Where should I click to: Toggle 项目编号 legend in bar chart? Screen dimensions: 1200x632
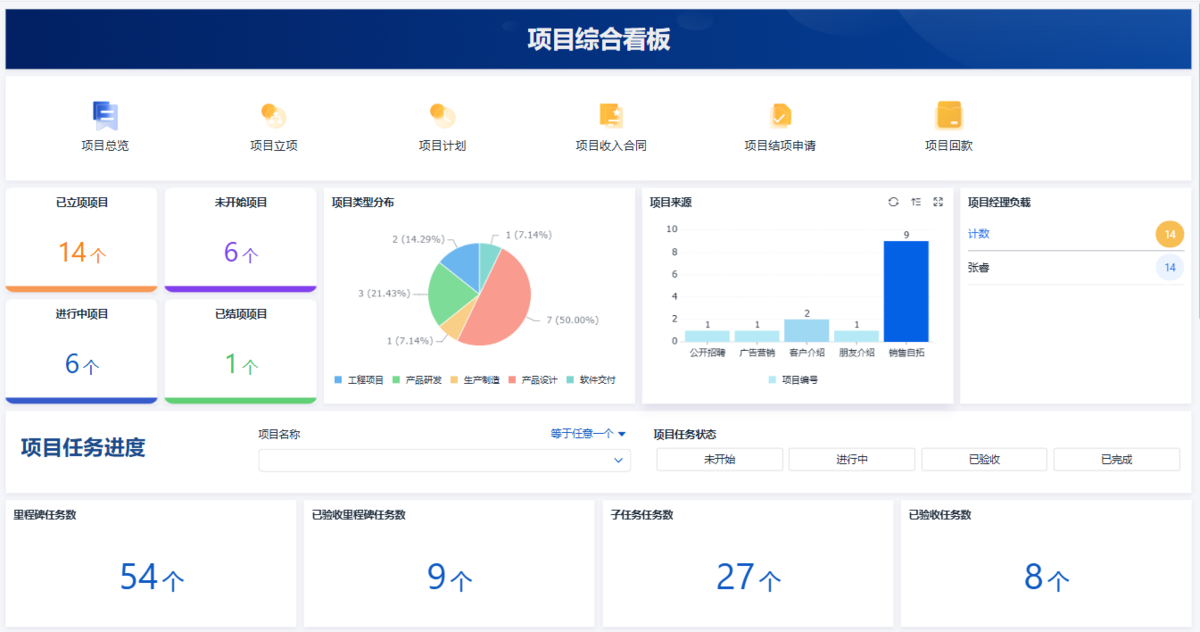793,380
